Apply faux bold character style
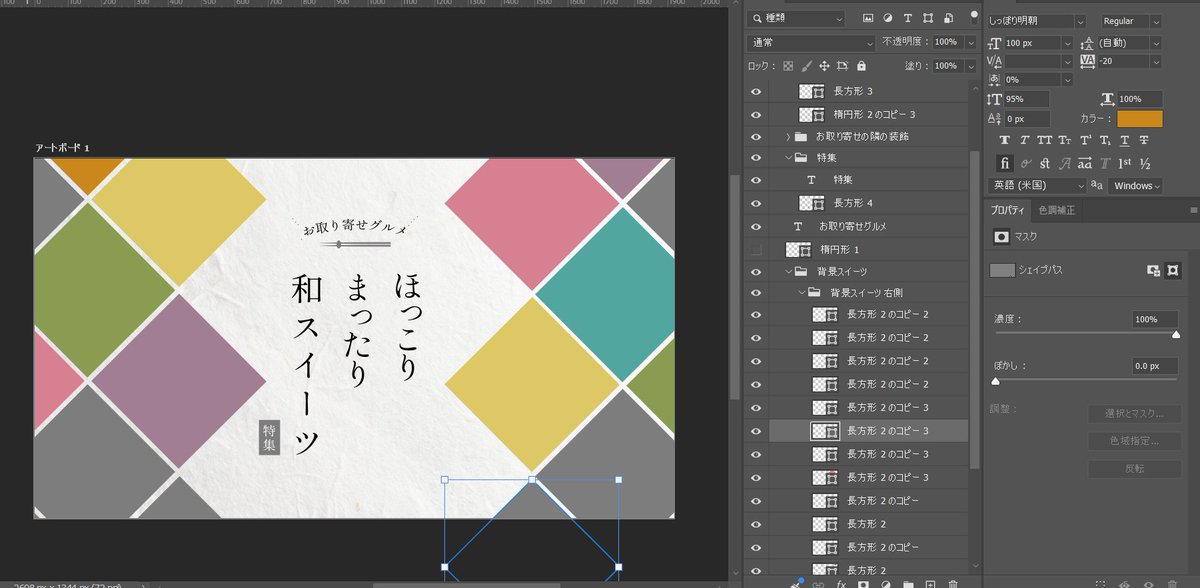The width and height of the screenshot is (1200, 588). (x=1005, y=141)
